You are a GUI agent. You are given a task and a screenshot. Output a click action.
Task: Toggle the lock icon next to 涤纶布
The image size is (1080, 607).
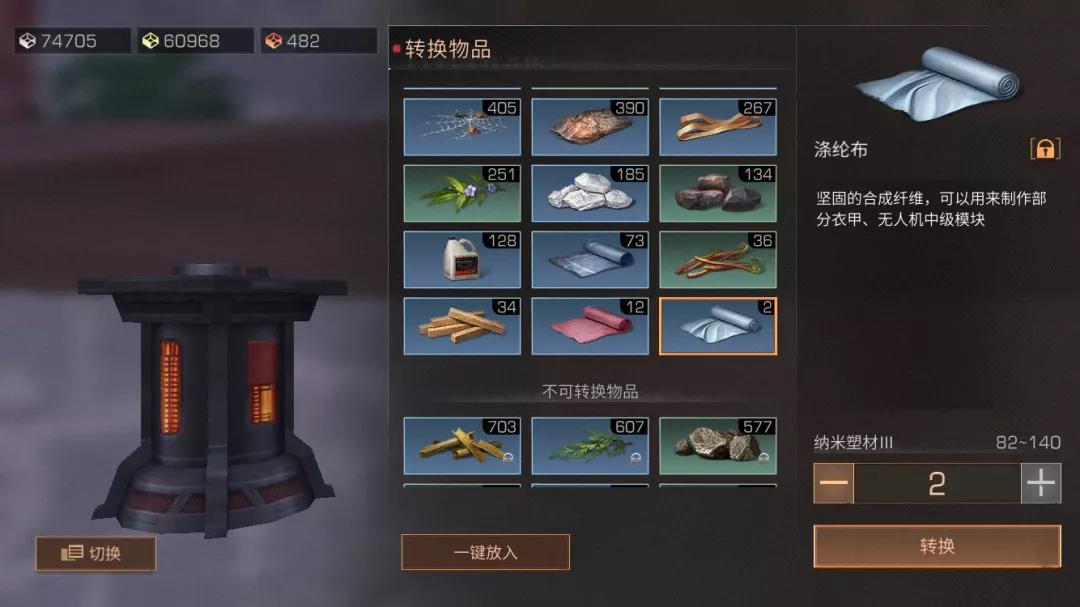point(1045,148)
